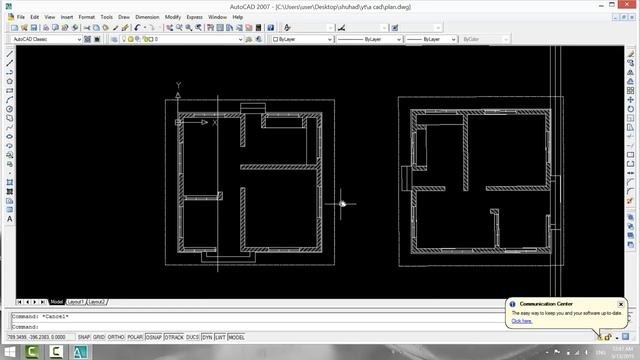Open the layer list dropdown
The image size is (640, 360).
(182, 39)
